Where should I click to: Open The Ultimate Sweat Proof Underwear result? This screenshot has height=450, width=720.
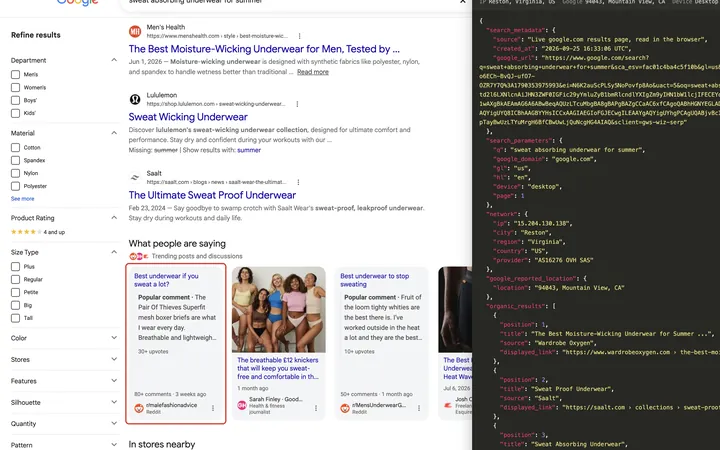212,195
